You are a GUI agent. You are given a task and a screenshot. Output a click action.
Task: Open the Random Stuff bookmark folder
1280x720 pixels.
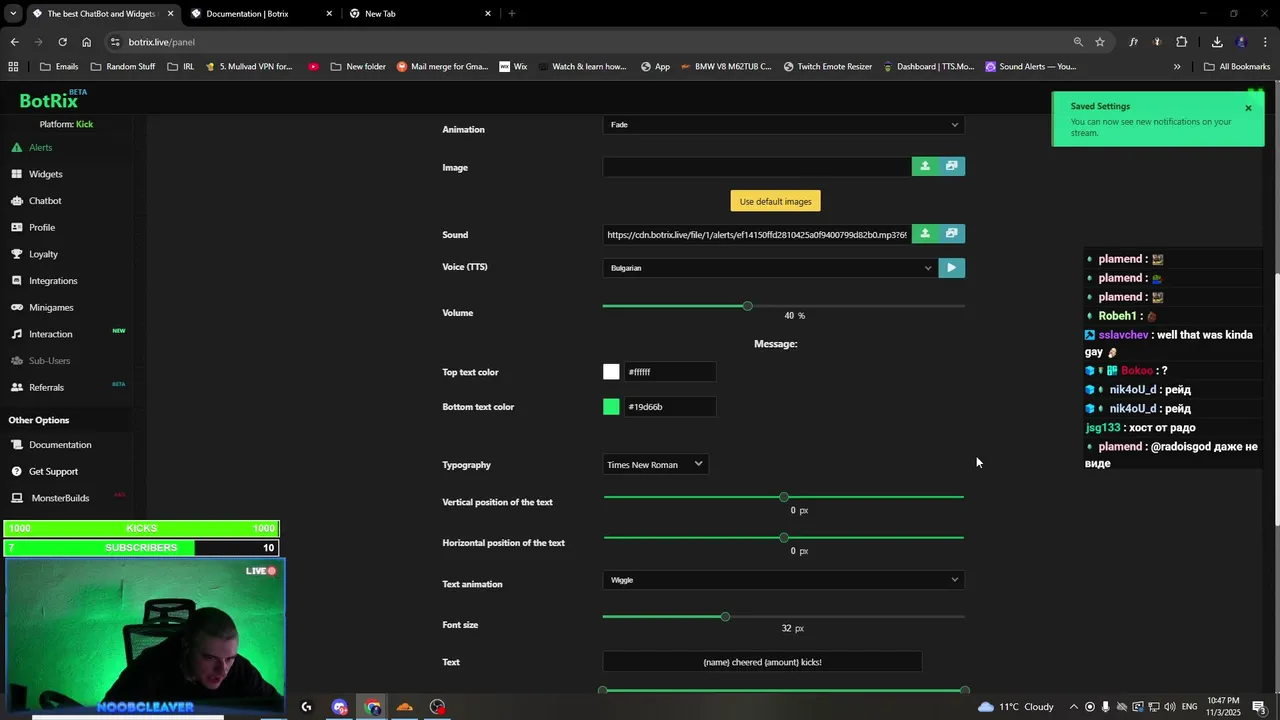pos(123,67)
